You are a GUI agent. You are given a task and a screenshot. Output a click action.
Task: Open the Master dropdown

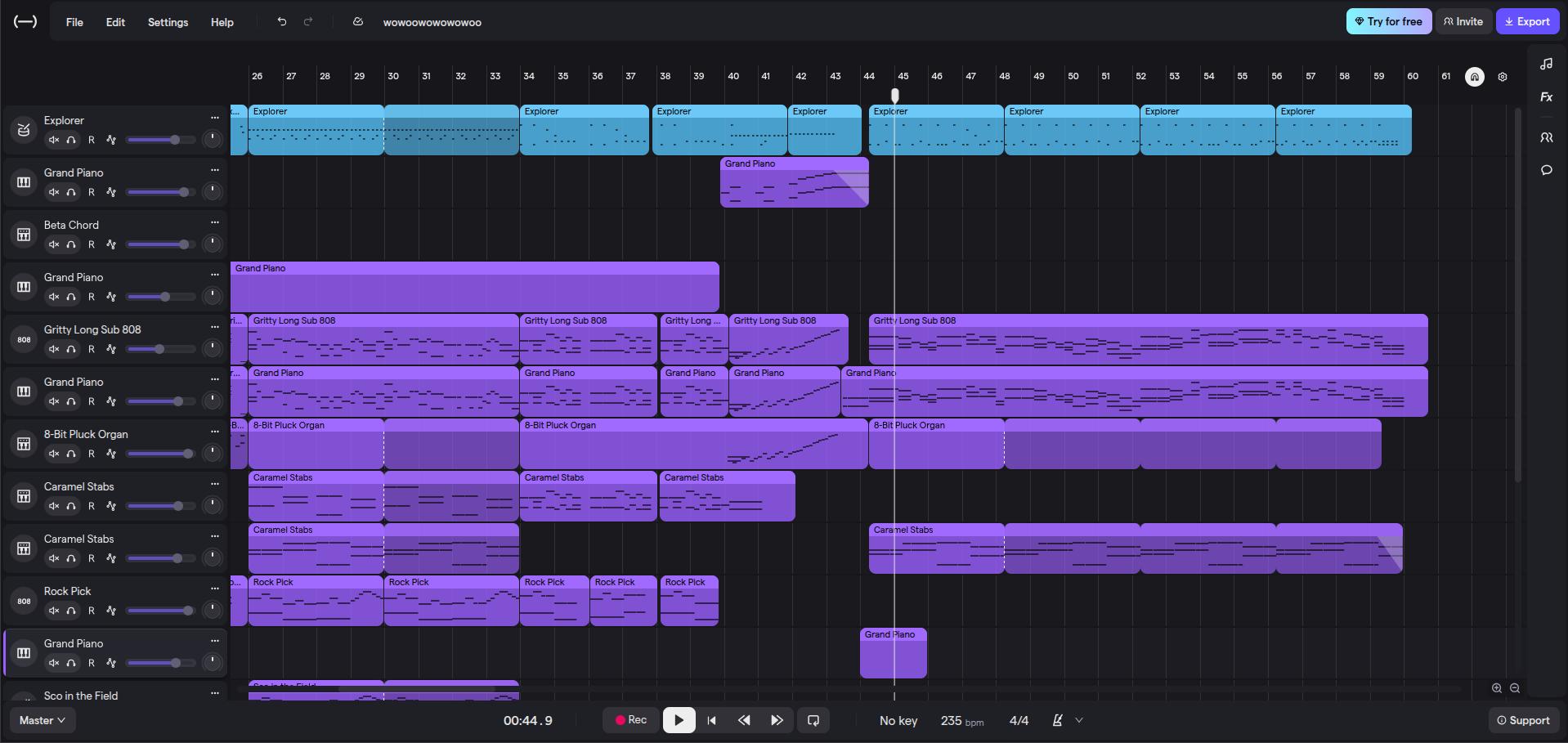click(x=42, y=720)
